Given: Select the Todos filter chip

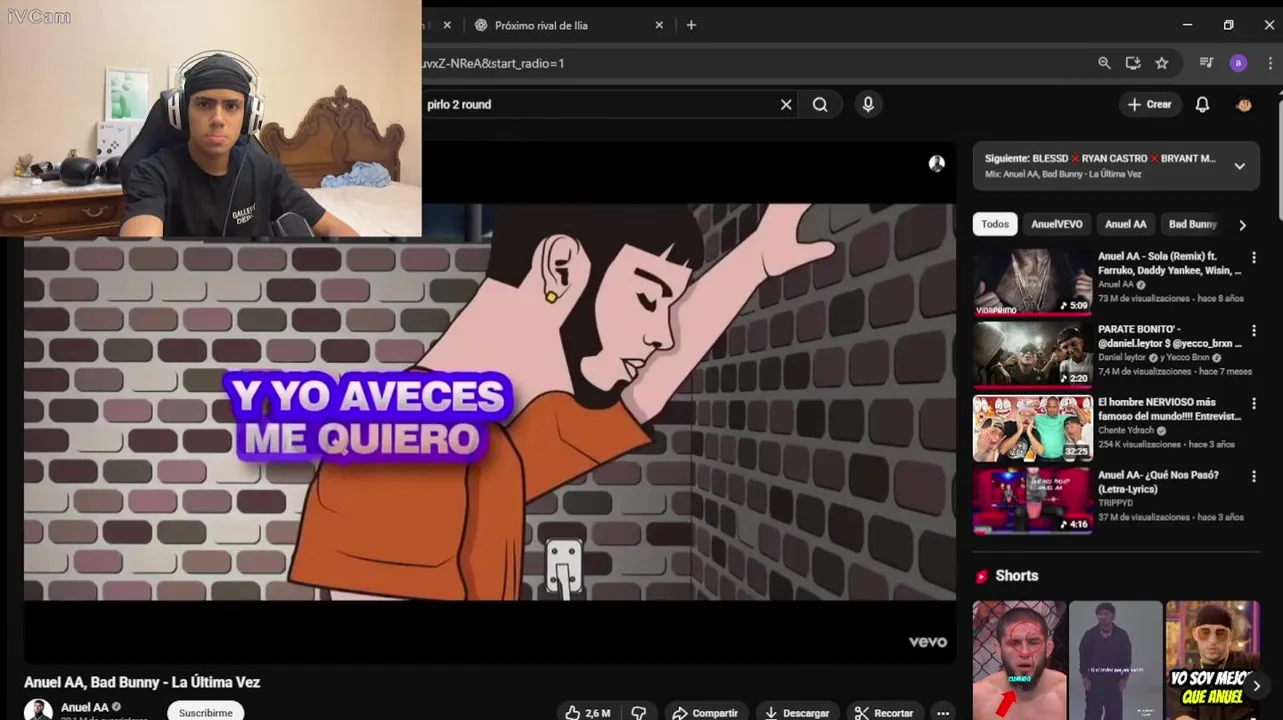Looking at the screenshot, I should coord(995,224).
